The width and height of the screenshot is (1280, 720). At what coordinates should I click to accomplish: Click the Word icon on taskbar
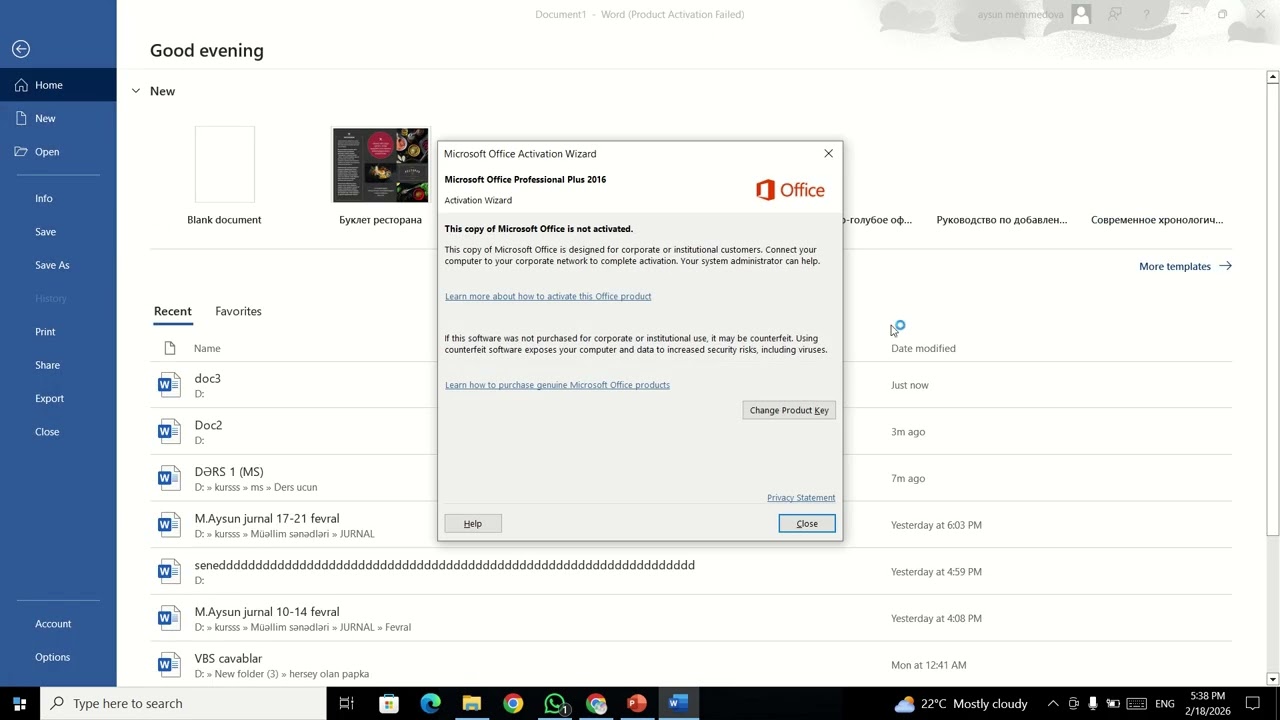[x=678, y=704]
